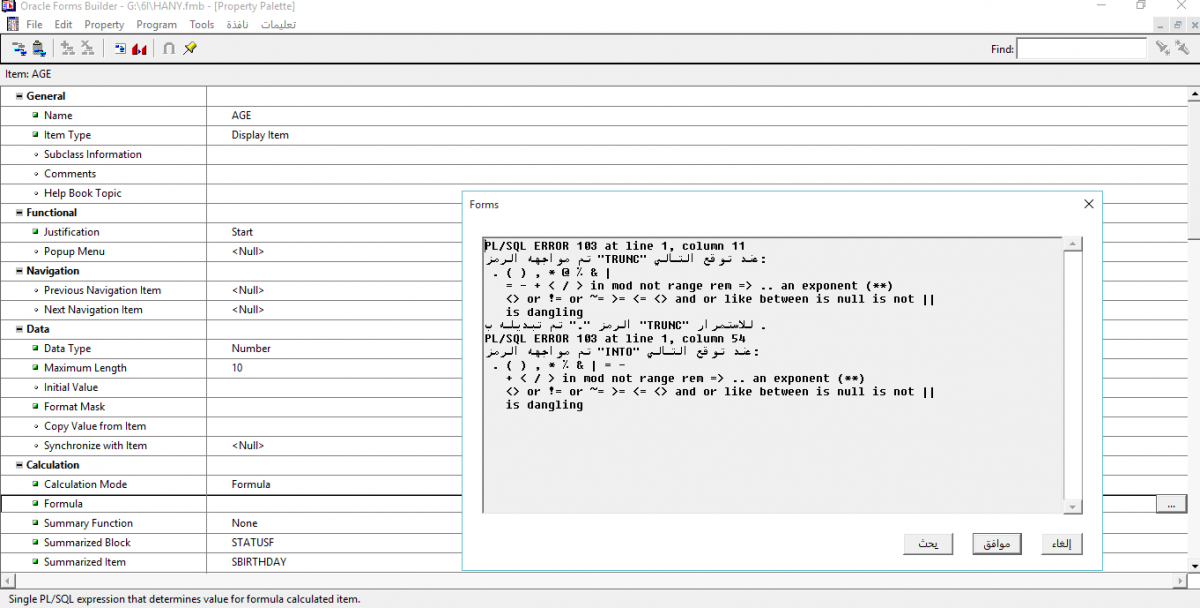
Task: Toggle the Intersection/Union toolbar icon
Action: tap(169, 48)
